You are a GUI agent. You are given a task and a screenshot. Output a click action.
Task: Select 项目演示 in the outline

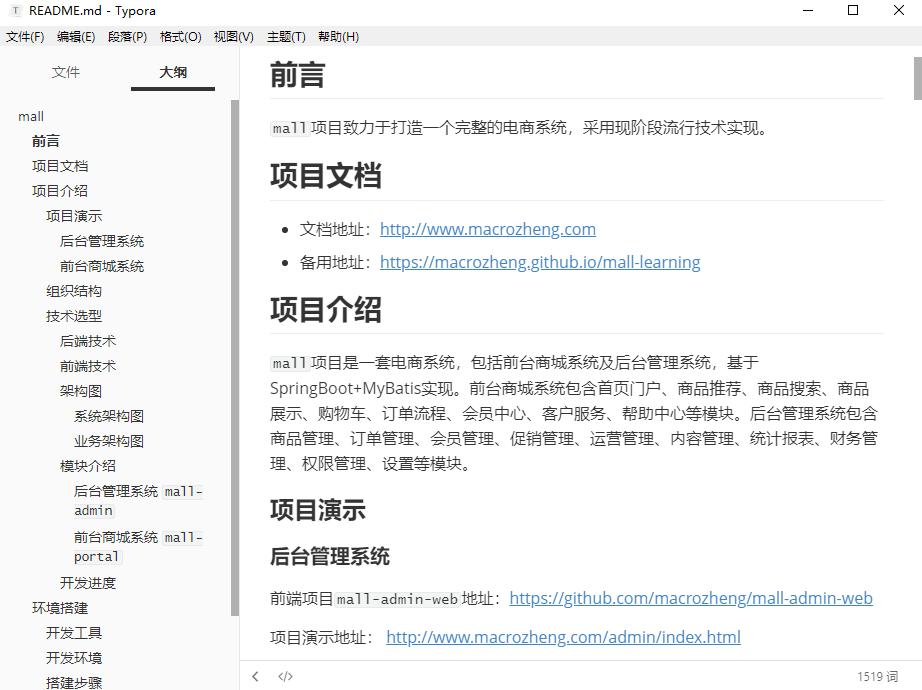[x=74, y=216]
